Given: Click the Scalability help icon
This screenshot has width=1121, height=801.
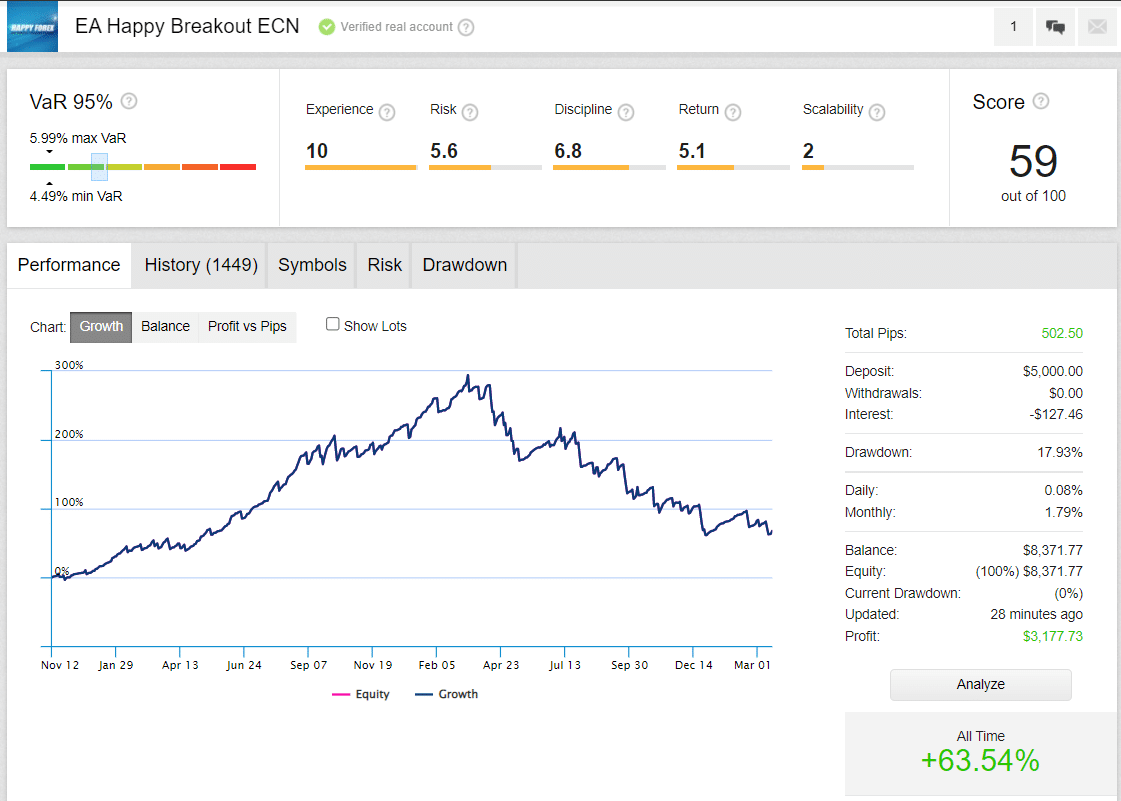Looking at the screenshot, I should click(x=877, y=112).
